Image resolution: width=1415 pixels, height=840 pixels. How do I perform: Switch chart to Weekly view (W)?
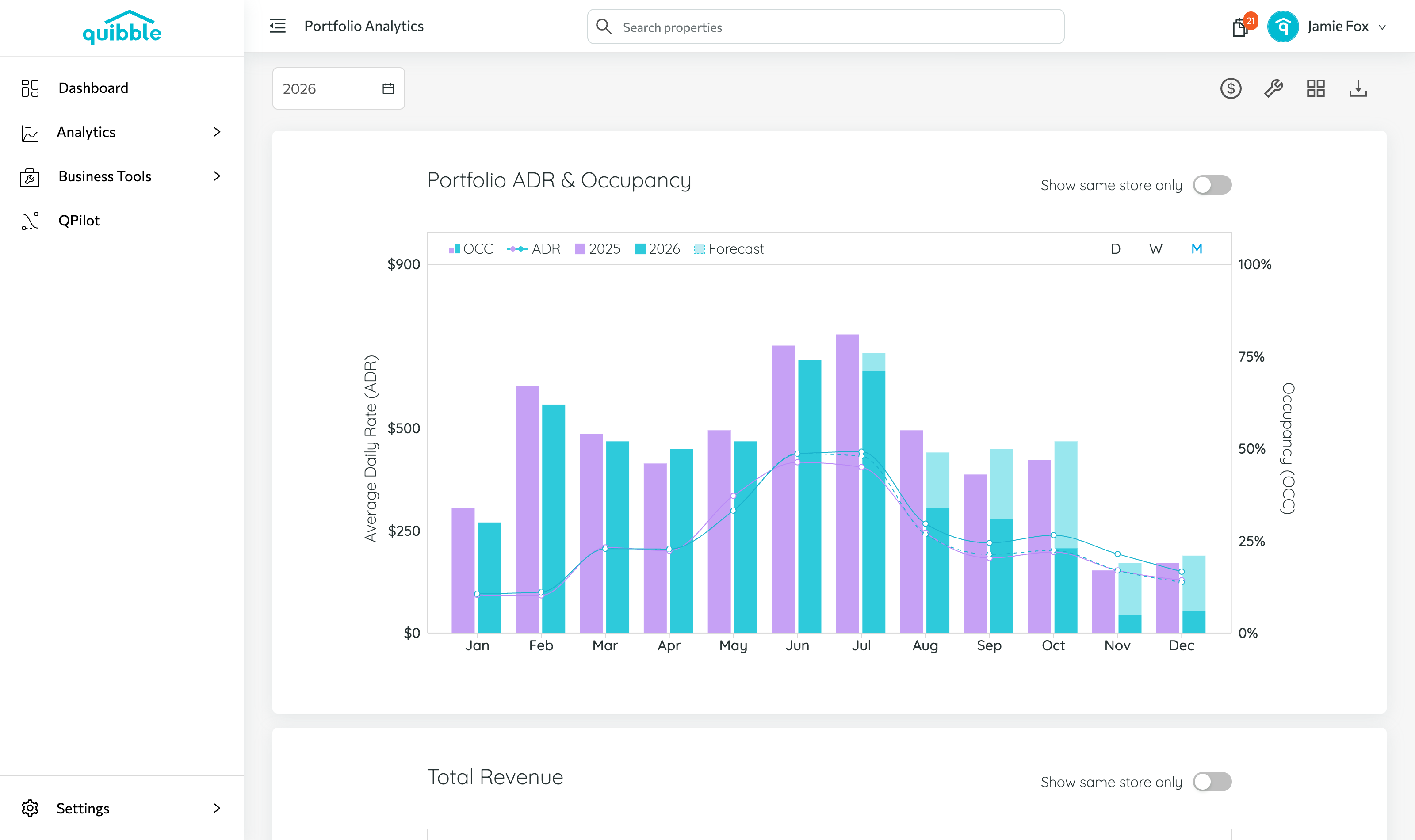tap(1155, 249)
